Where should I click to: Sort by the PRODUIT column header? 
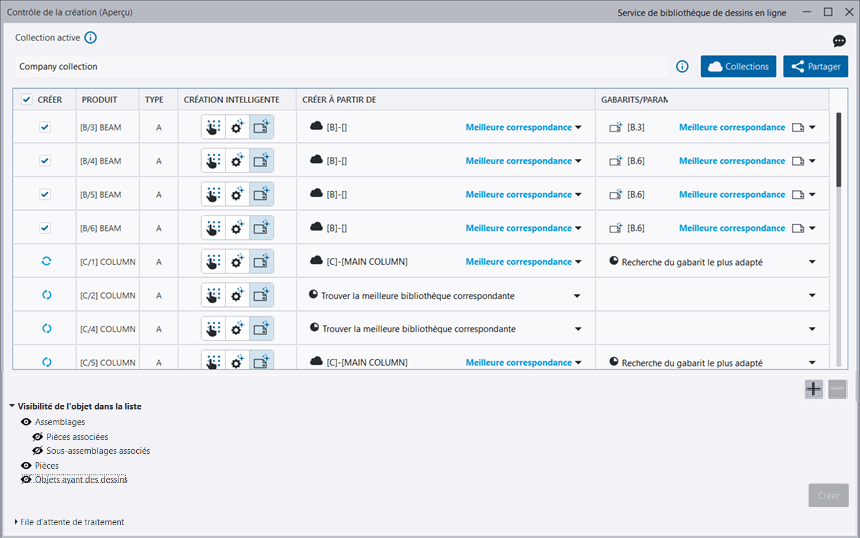(100, 100)
